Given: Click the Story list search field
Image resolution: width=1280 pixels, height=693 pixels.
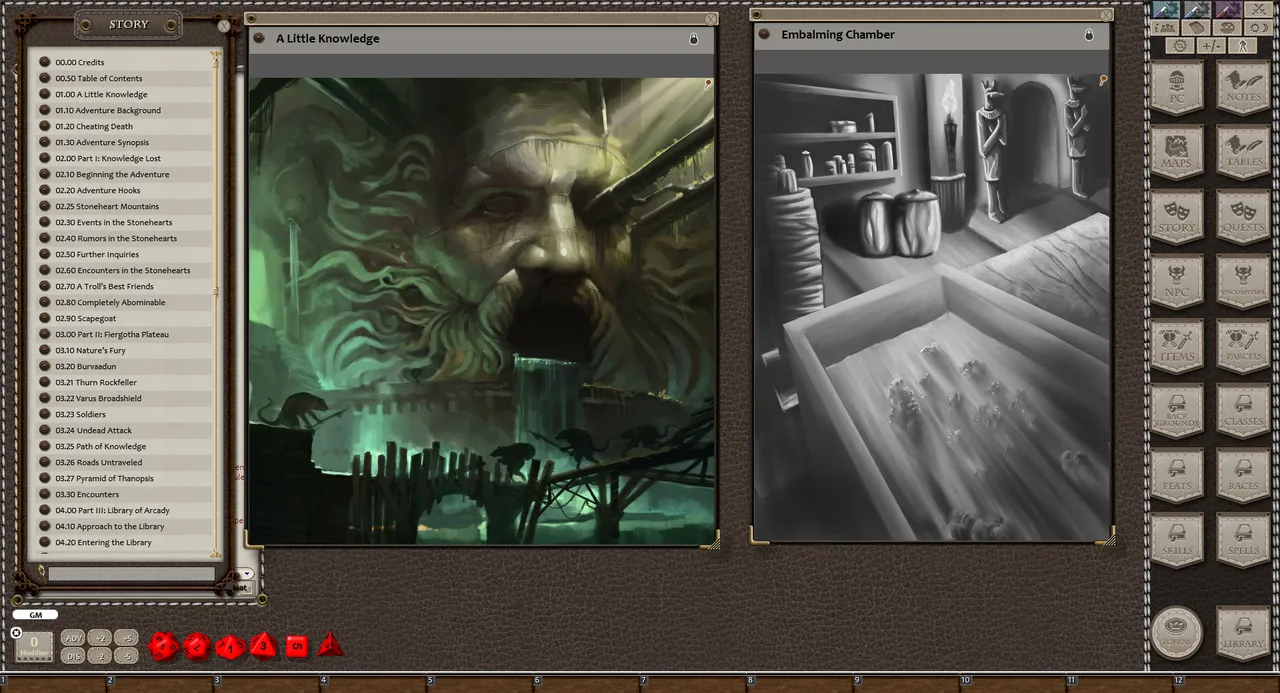Looking at the screenshot, I should click(x=131, y=574).
